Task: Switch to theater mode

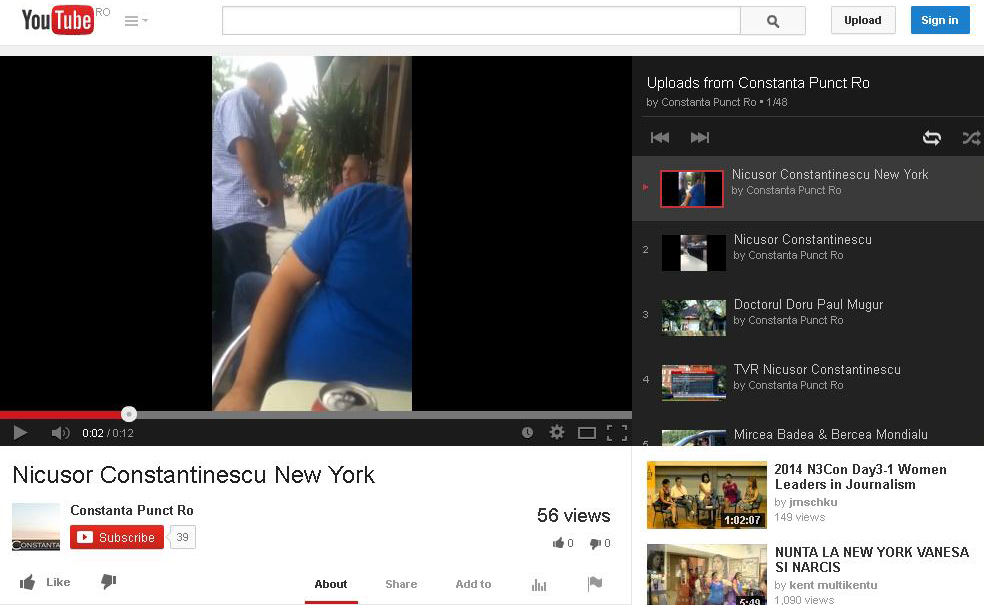Action: pyautogui.click(x=586, y=432)
